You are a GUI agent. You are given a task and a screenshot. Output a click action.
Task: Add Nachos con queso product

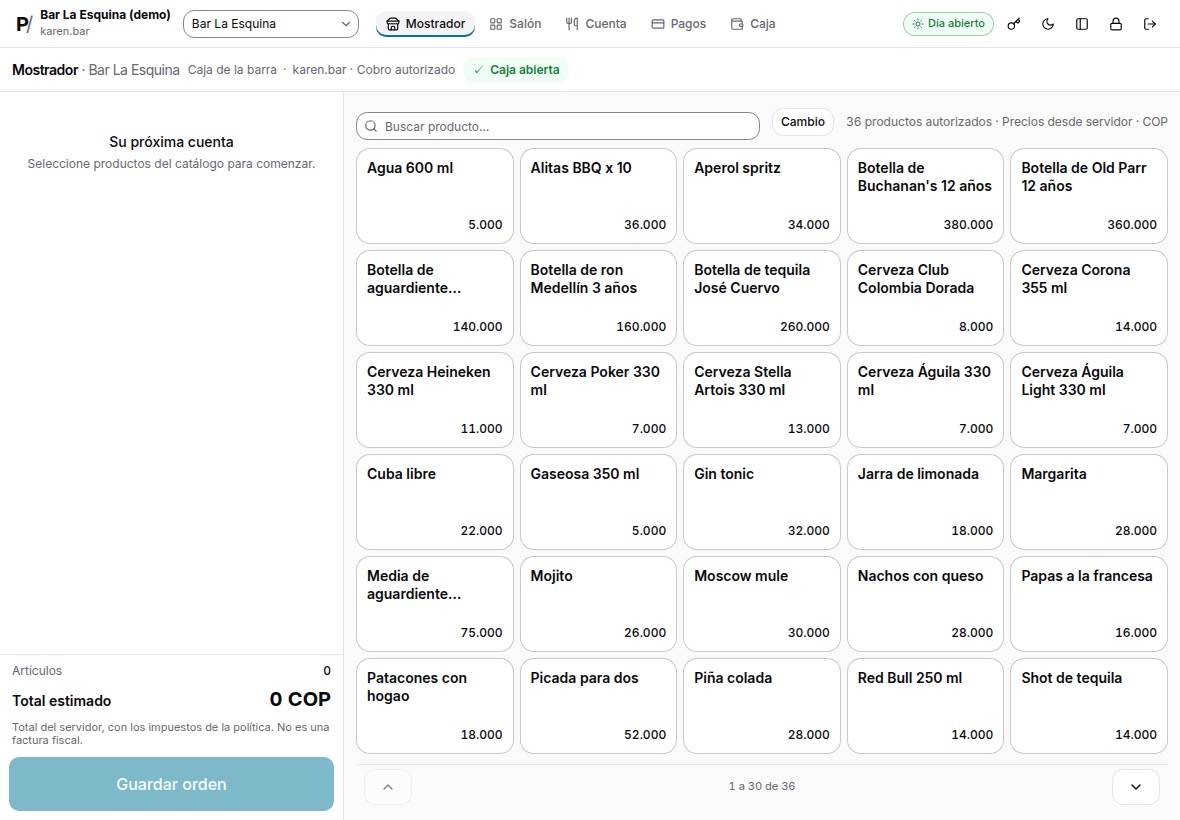click(x=926, y=604)
